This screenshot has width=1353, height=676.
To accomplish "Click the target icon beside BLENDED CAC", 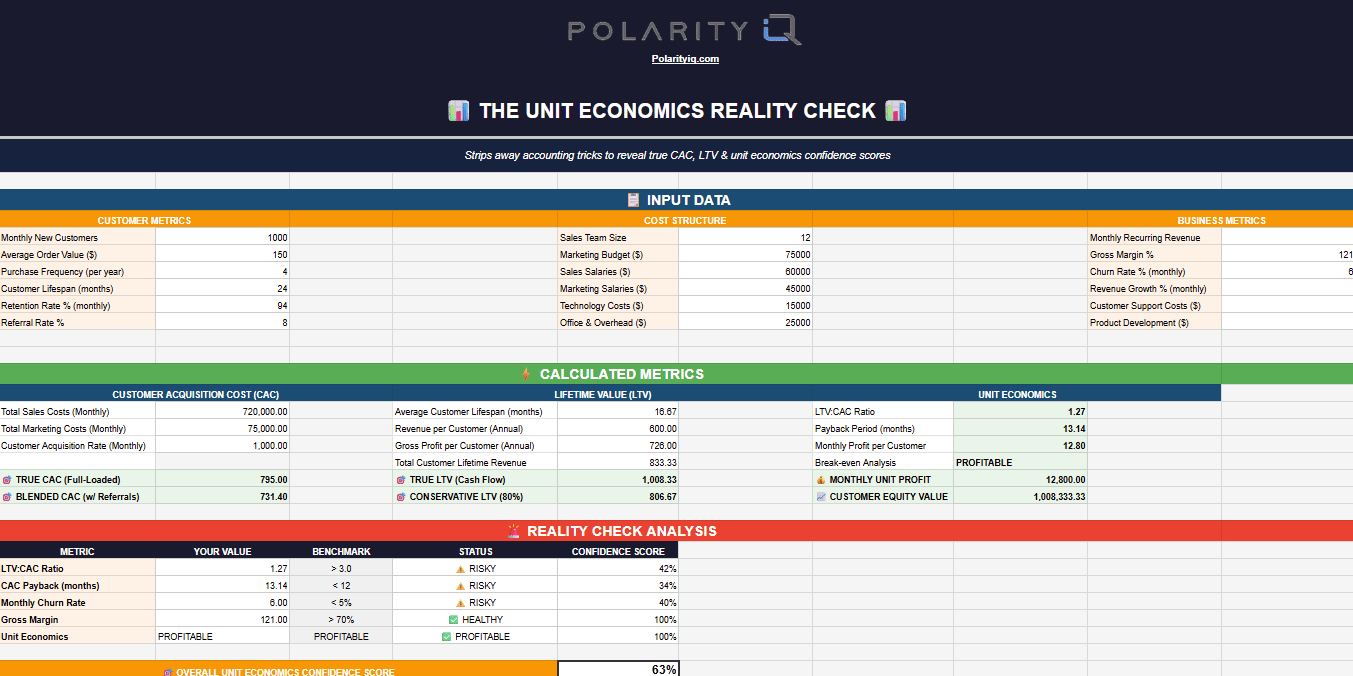I will click(7, 497).
